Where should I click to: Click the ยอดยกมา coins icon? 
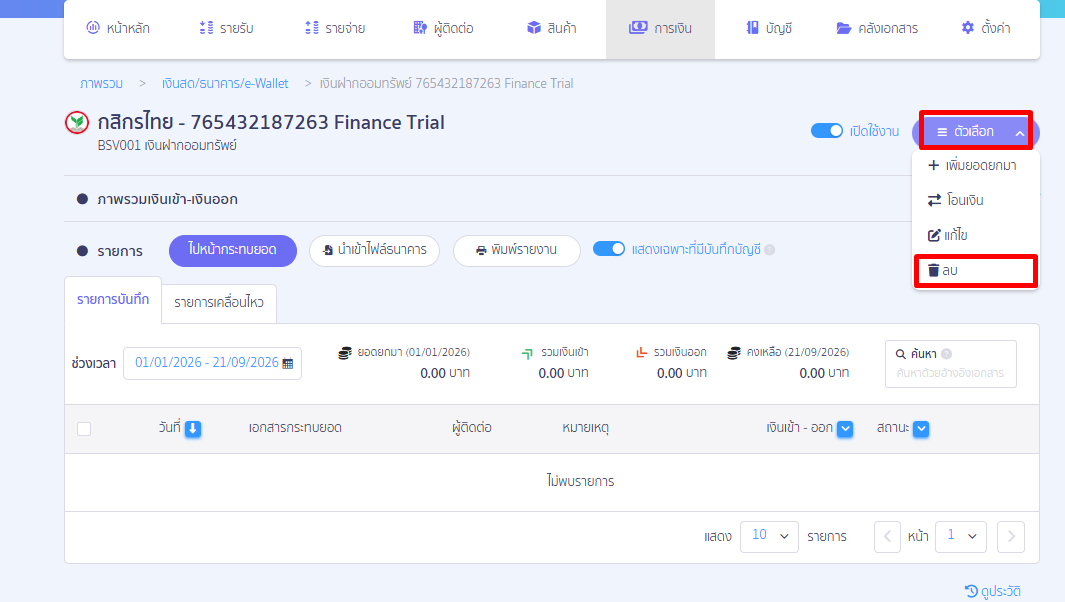click(345, 353)
